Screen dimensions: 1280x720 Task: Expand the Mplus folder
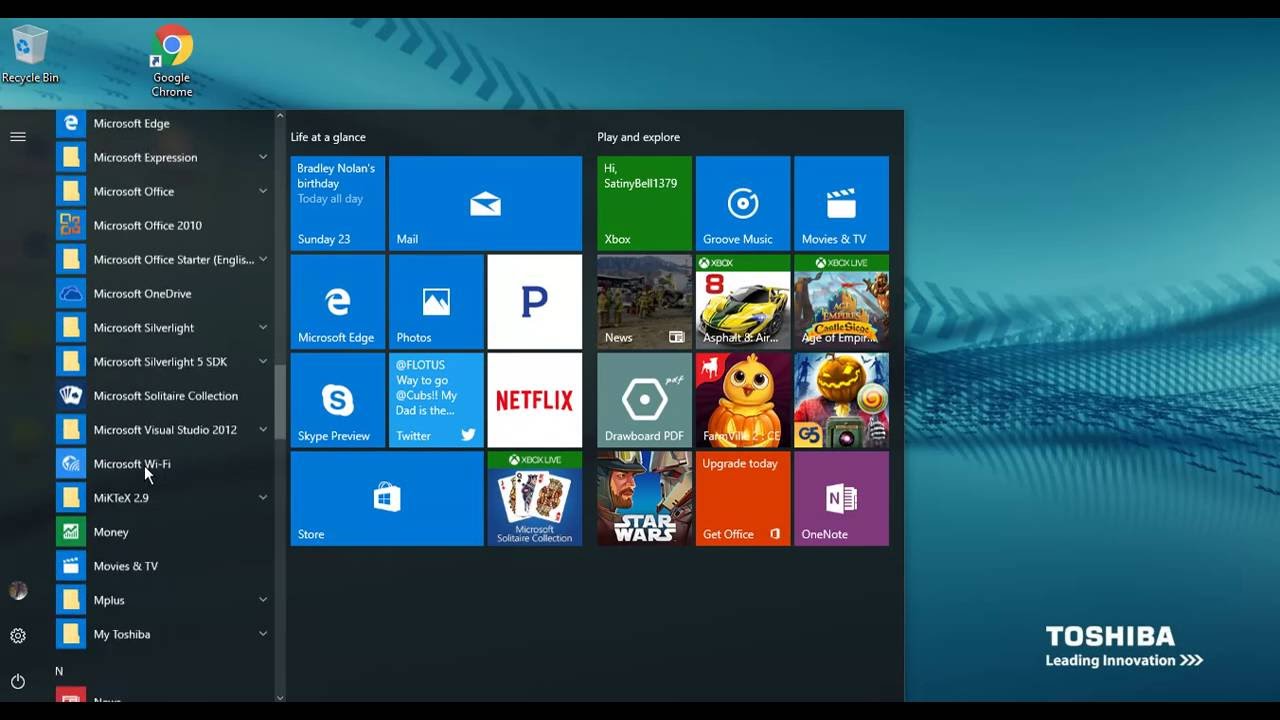pos(263,599)
